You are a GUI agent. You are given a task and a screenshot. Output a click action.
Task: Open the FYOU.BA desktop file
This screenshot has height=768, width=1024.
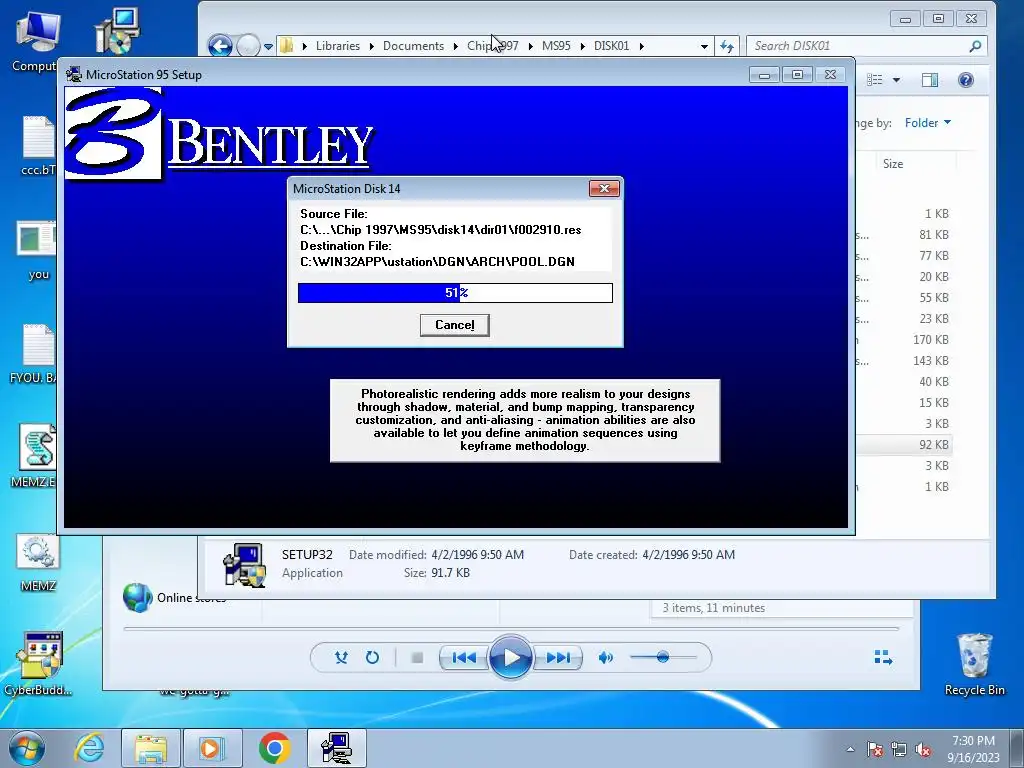coord(35,354)
